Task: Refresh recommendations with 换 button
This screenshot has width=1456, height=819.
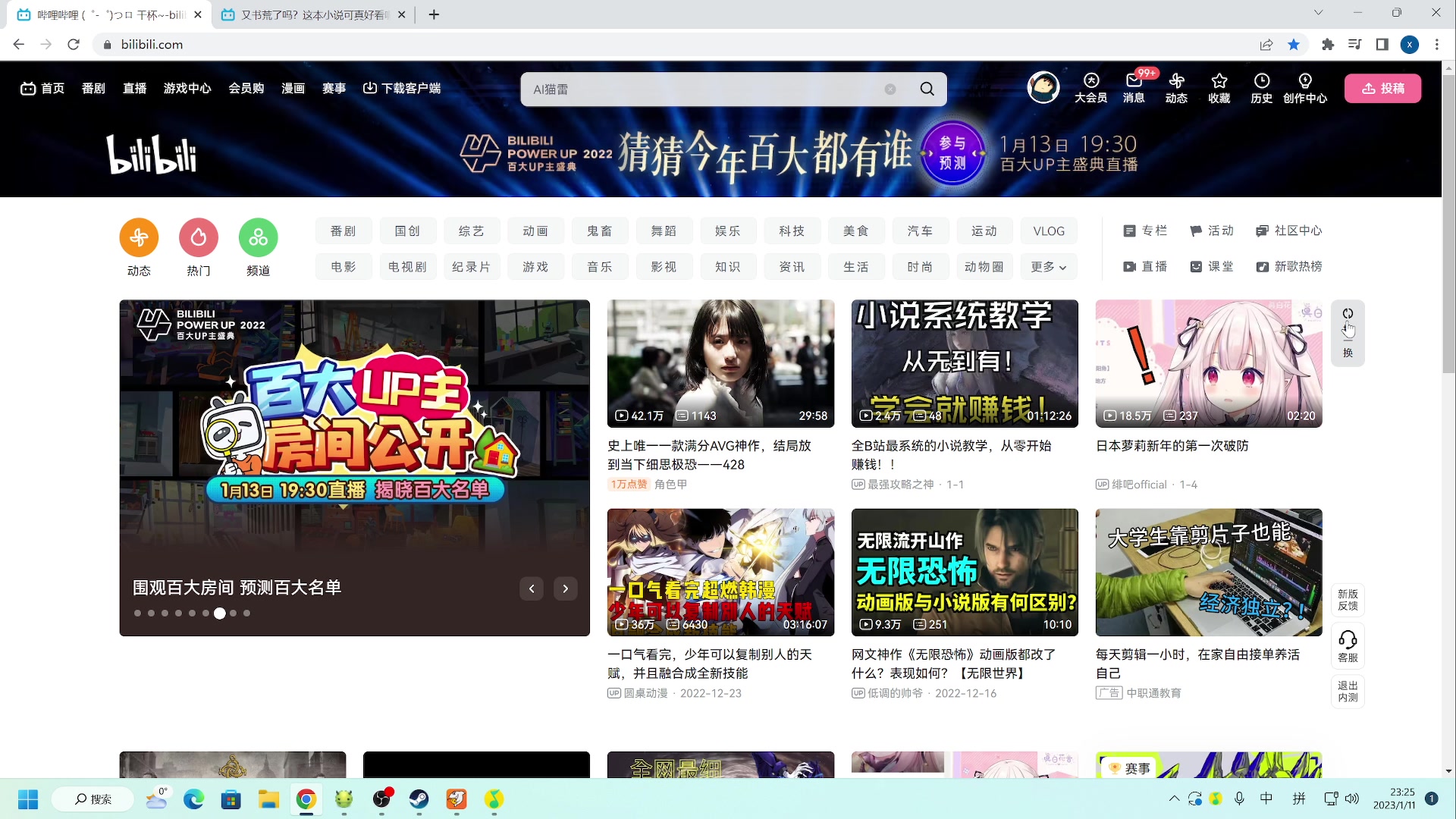Action: pyautogui.click(x=1348, y=332)
